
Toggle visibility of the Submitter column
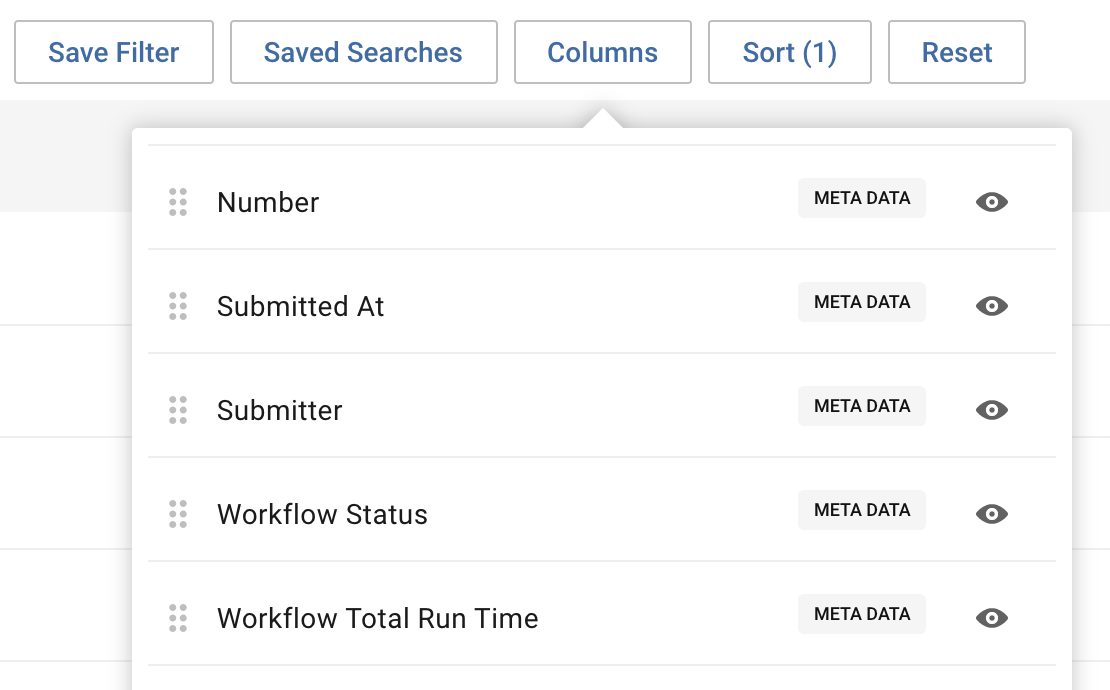pos(991,410)
